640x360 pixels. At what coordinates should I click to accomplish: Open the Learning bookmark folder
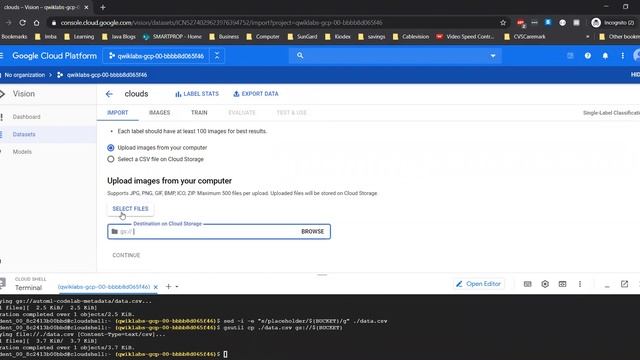click(x=79, y=37)
